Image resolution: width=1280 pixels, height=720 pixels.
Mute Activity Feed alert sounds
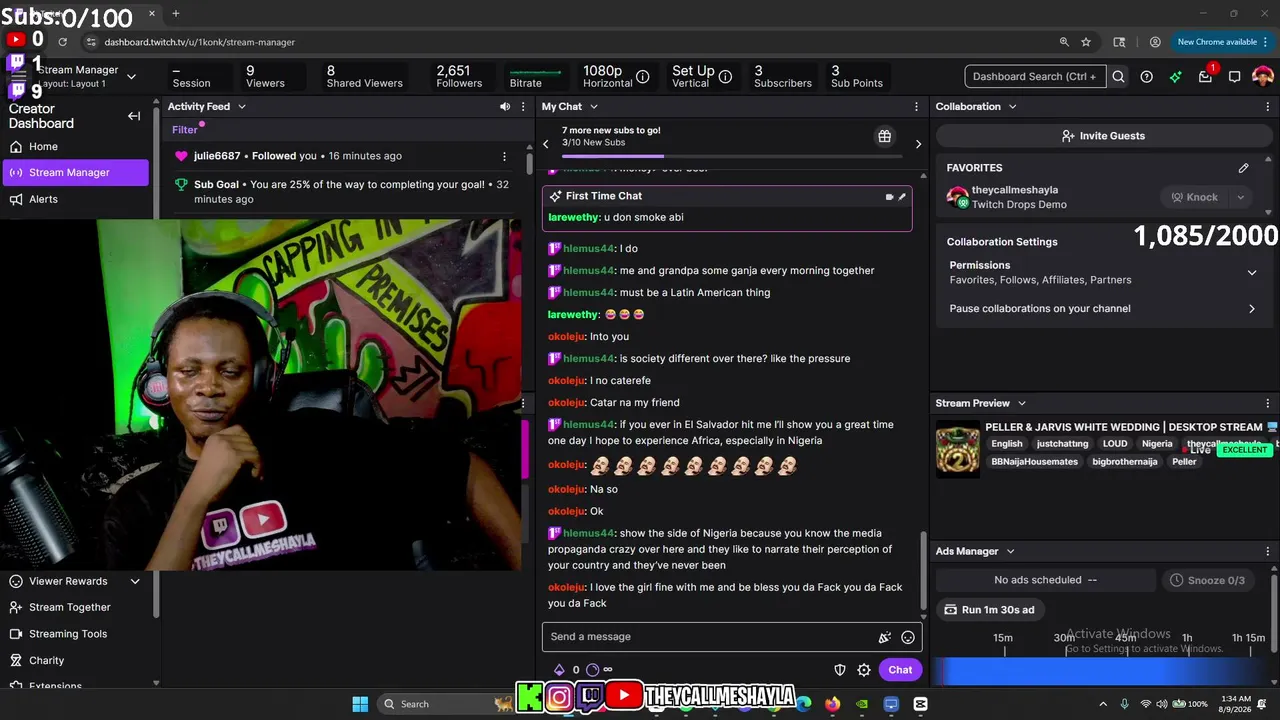(x=505, y=106)
